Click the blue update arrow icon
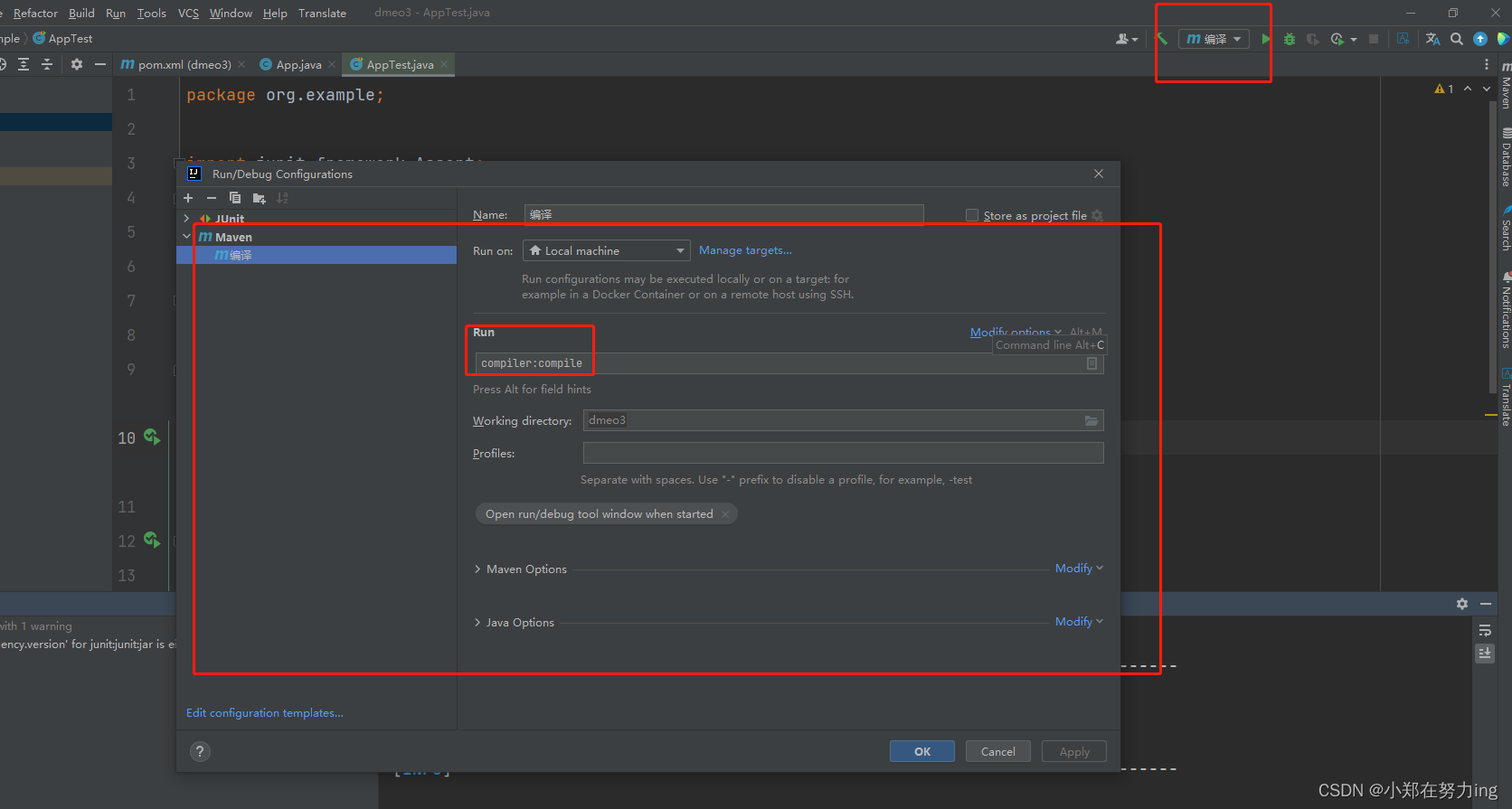The width and height of the screenshot is (1512, 809). pos(1480,39)
